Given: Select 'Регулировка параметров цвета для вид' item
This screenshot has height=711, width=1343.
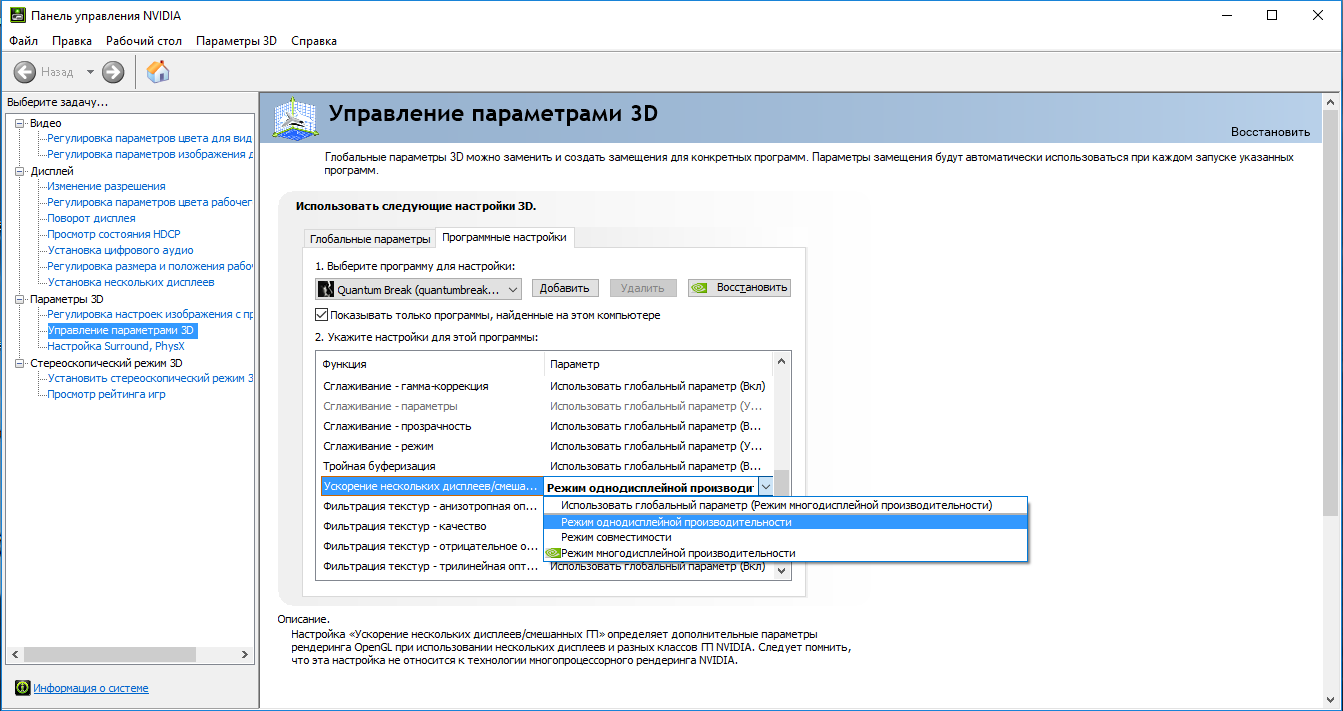Looking at the screenshot, I should (149, 138).
